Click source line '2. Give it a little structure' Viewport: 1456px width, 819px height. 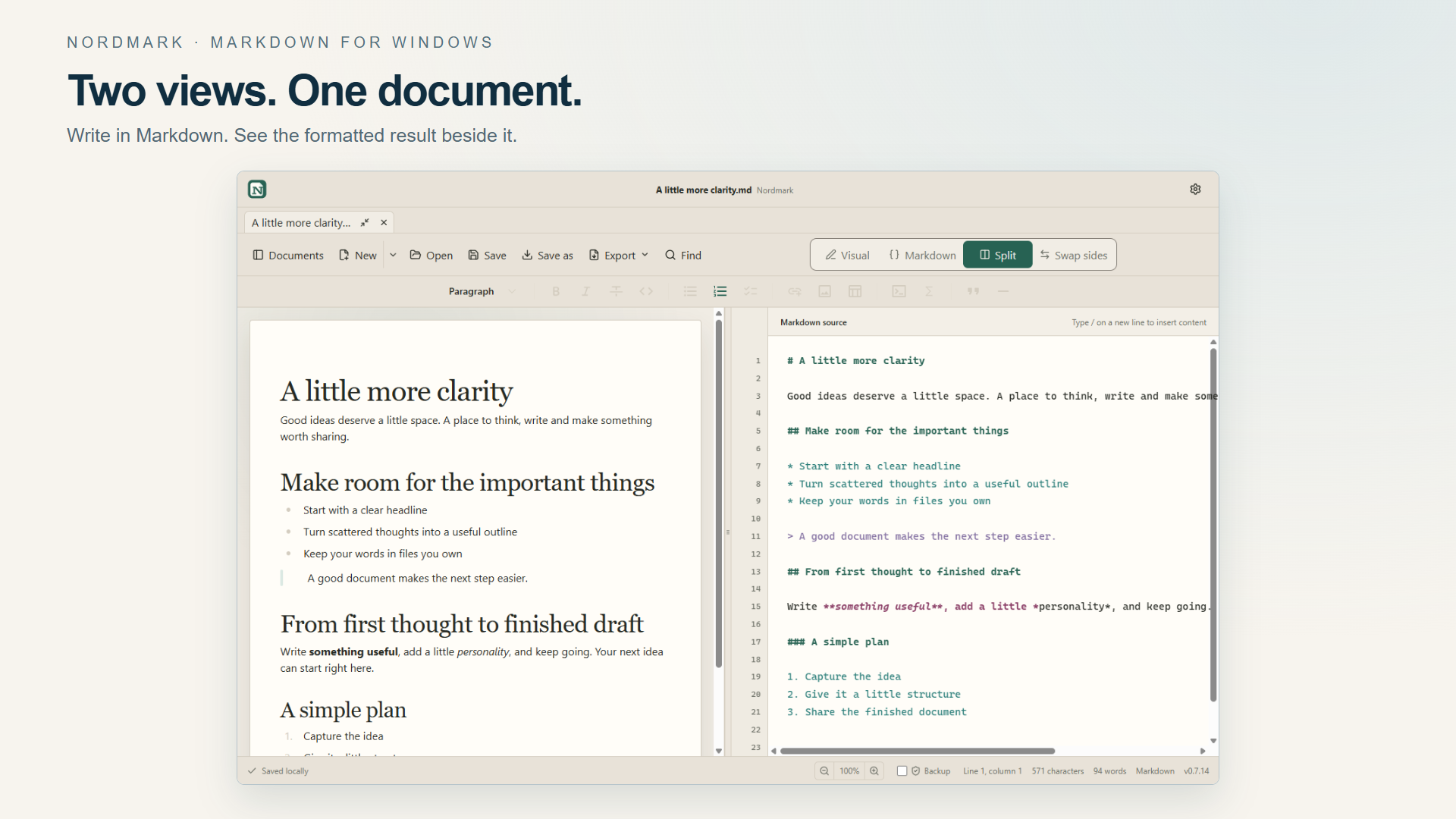coord(874,694)
